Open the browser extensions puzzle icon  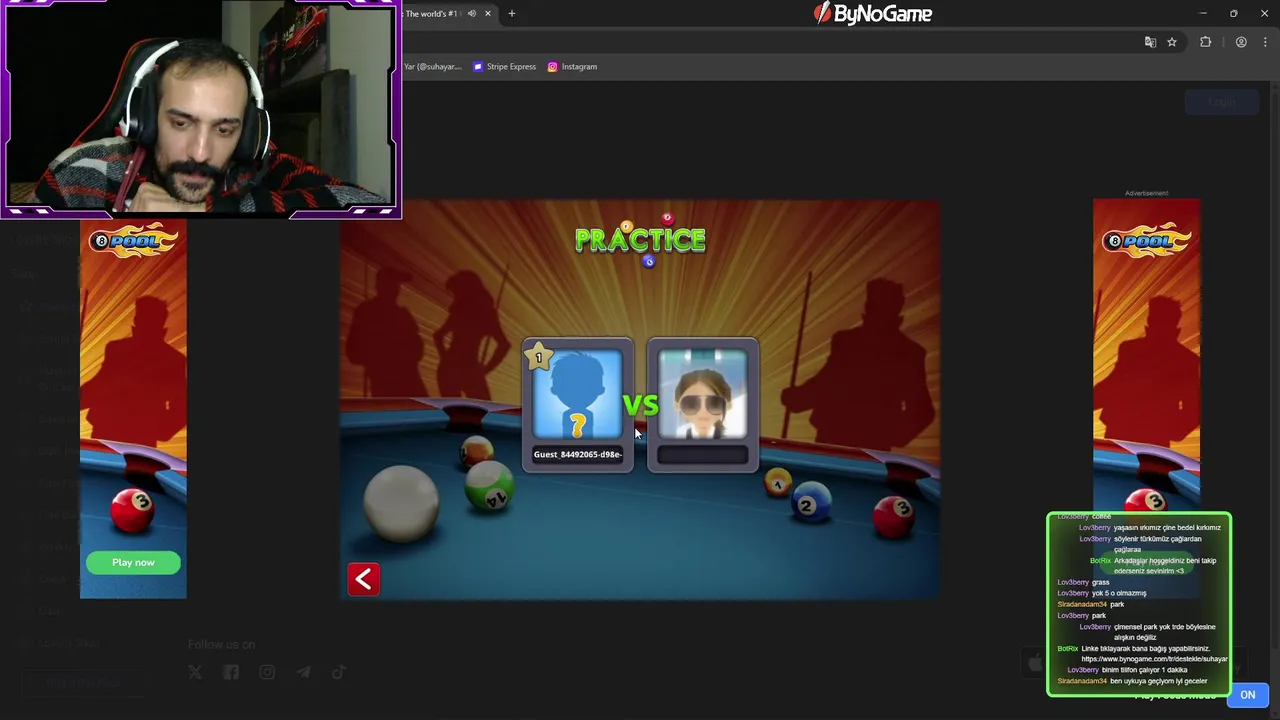(1205, 42)
